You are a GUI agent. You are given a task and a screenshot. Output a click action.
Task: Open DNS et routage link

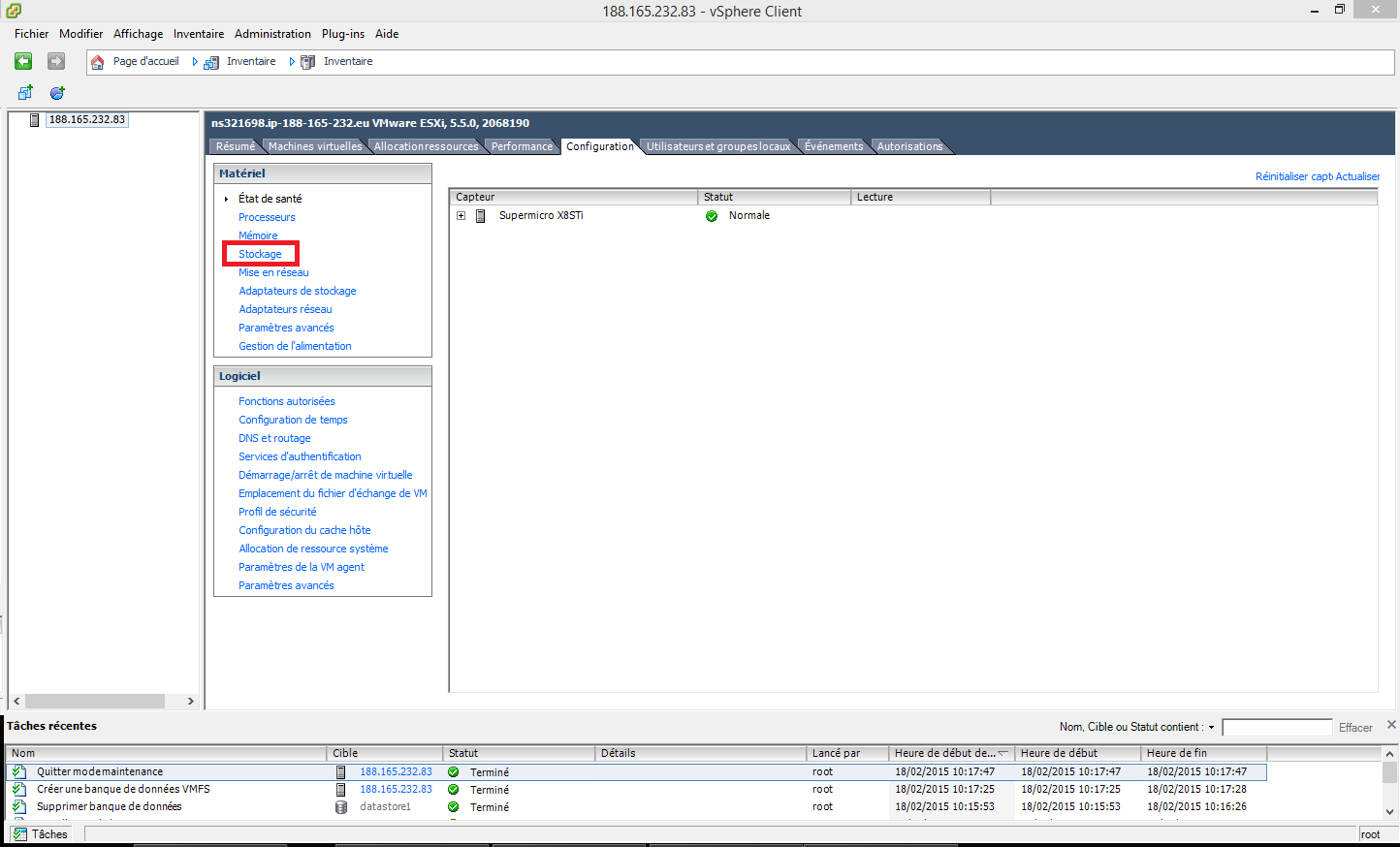274,438
